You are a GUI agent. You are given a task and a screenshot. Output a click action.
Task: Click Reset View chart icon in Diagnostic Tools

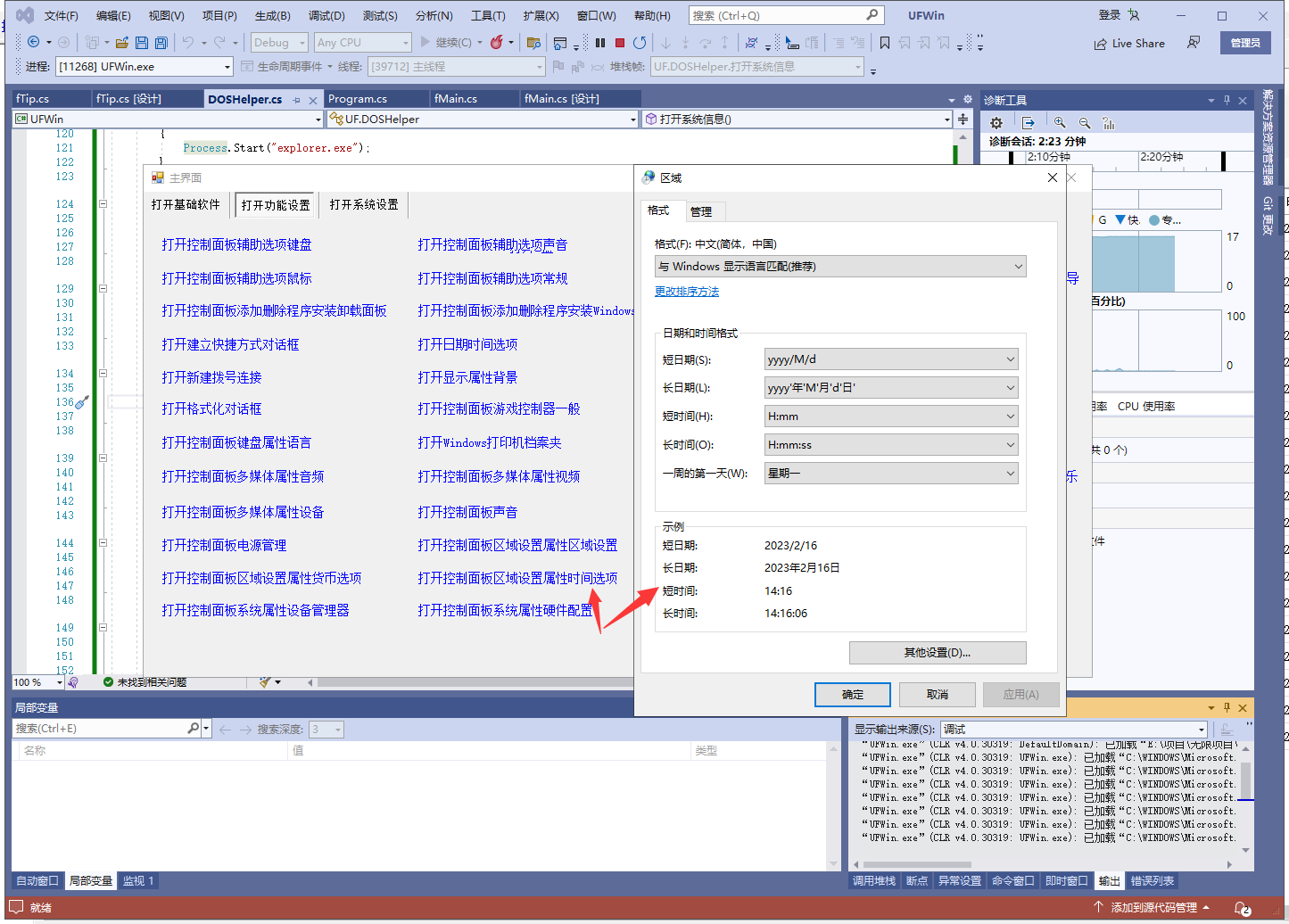tap(1109, 123)
